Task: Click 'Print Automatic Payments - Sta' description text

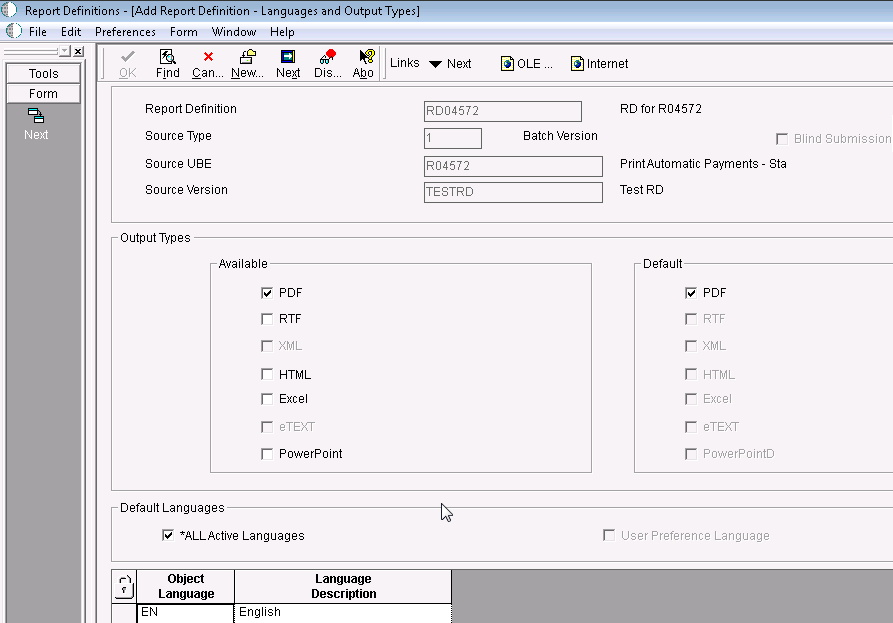Action: coord(703,164)
